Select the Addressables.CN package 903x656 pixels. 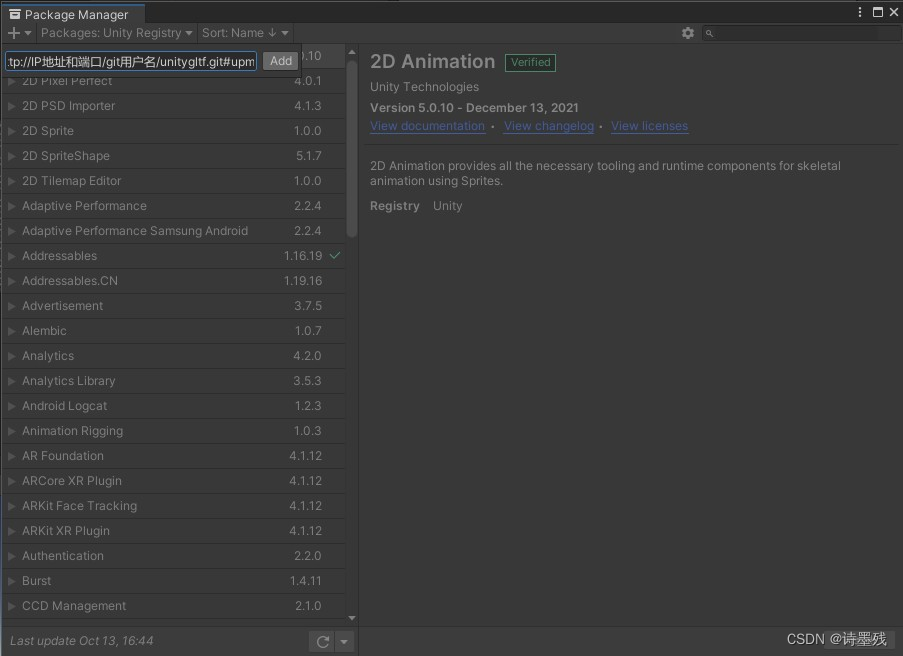click(70, 281)
